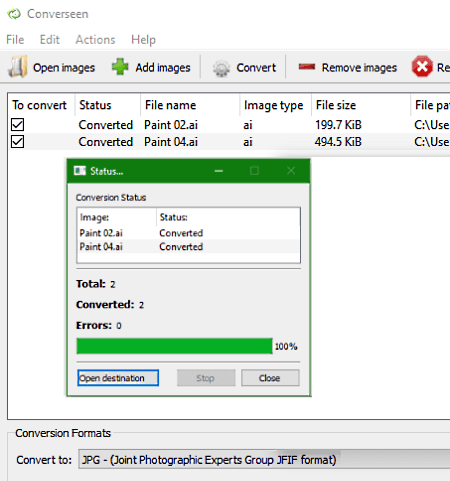Uncheck the Paint 04.ai convert checkbox

click(x=17, y=142)
